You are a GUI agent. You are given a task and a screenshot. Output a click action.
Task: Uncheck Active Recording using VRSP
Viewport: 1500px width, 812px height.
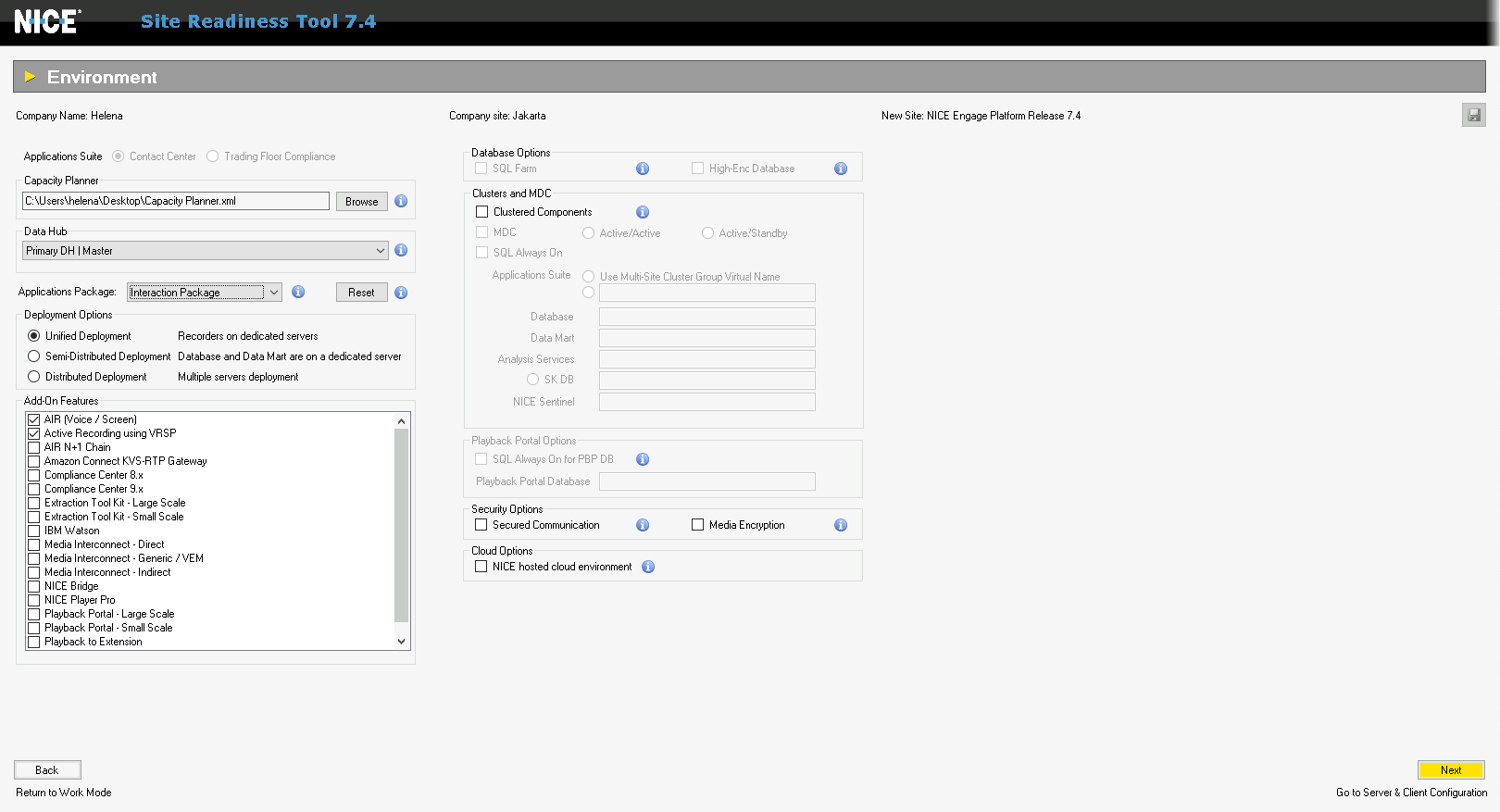(34, 433)
